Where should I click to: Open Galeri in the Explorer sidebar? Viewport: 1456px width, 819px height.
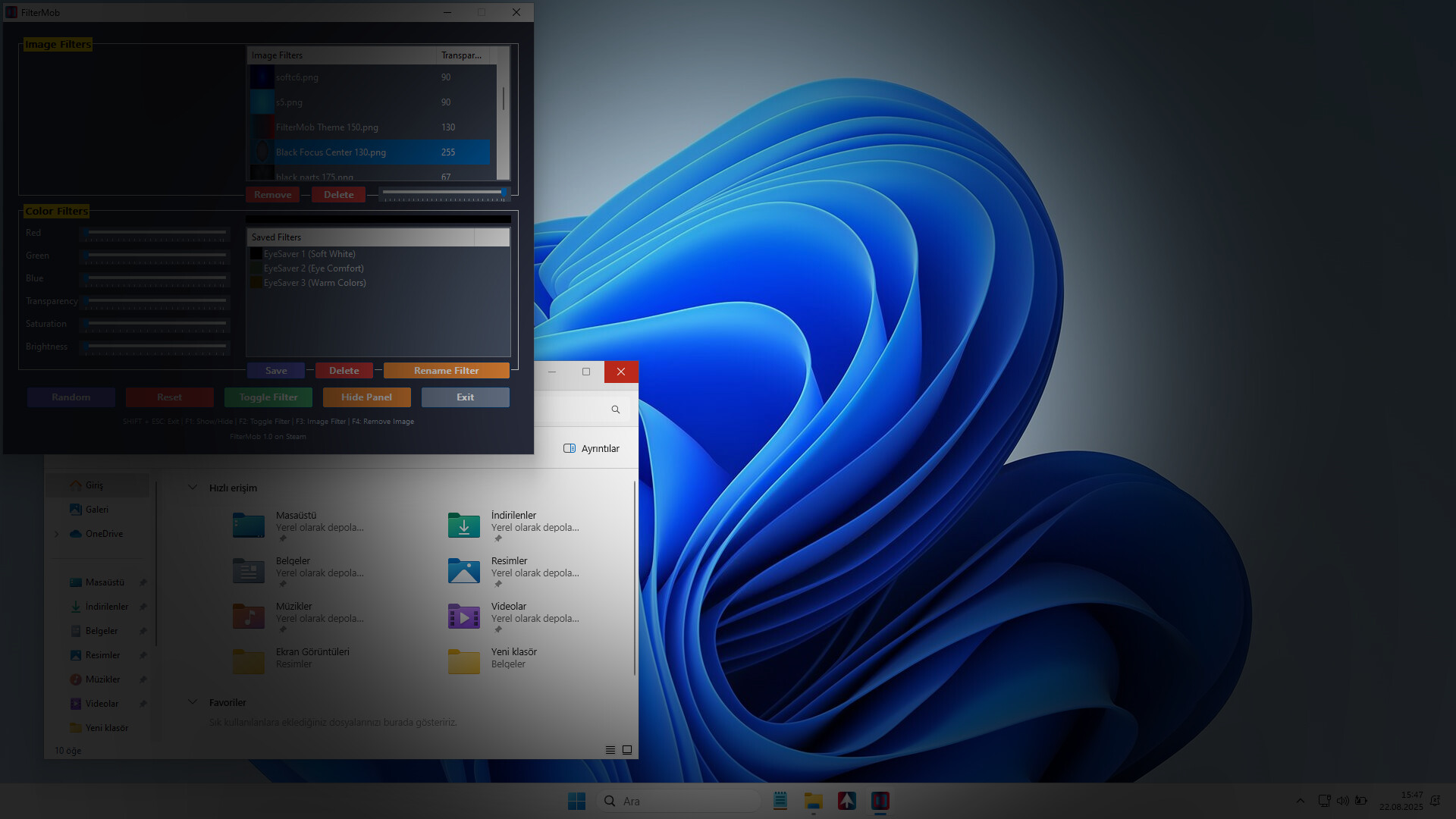coord(96,509)
